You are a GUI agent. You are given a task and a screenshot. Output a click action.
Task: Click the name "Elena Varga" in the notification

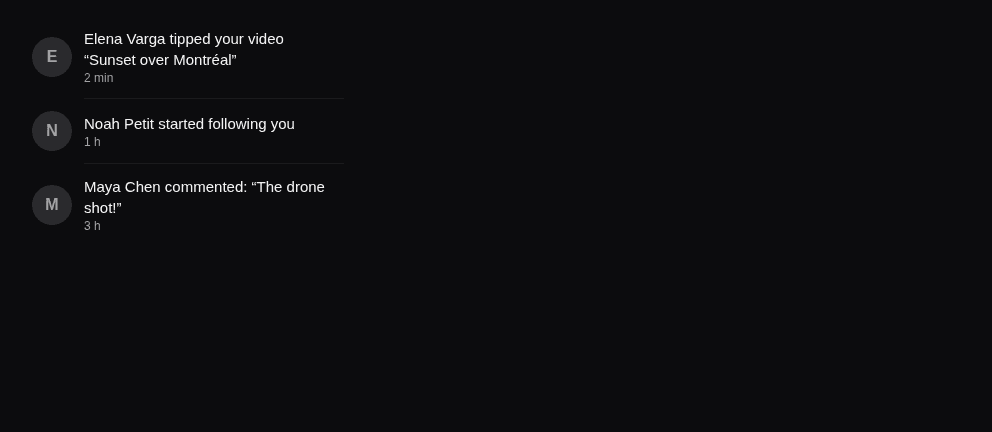pos(125,39)
